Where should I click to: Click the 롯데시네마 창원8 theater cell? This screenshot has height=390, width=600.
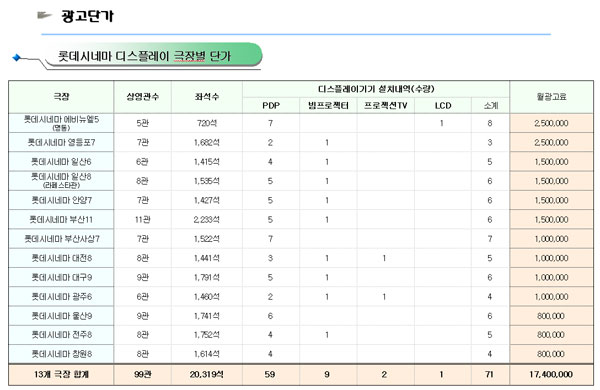tap(61, 354)
